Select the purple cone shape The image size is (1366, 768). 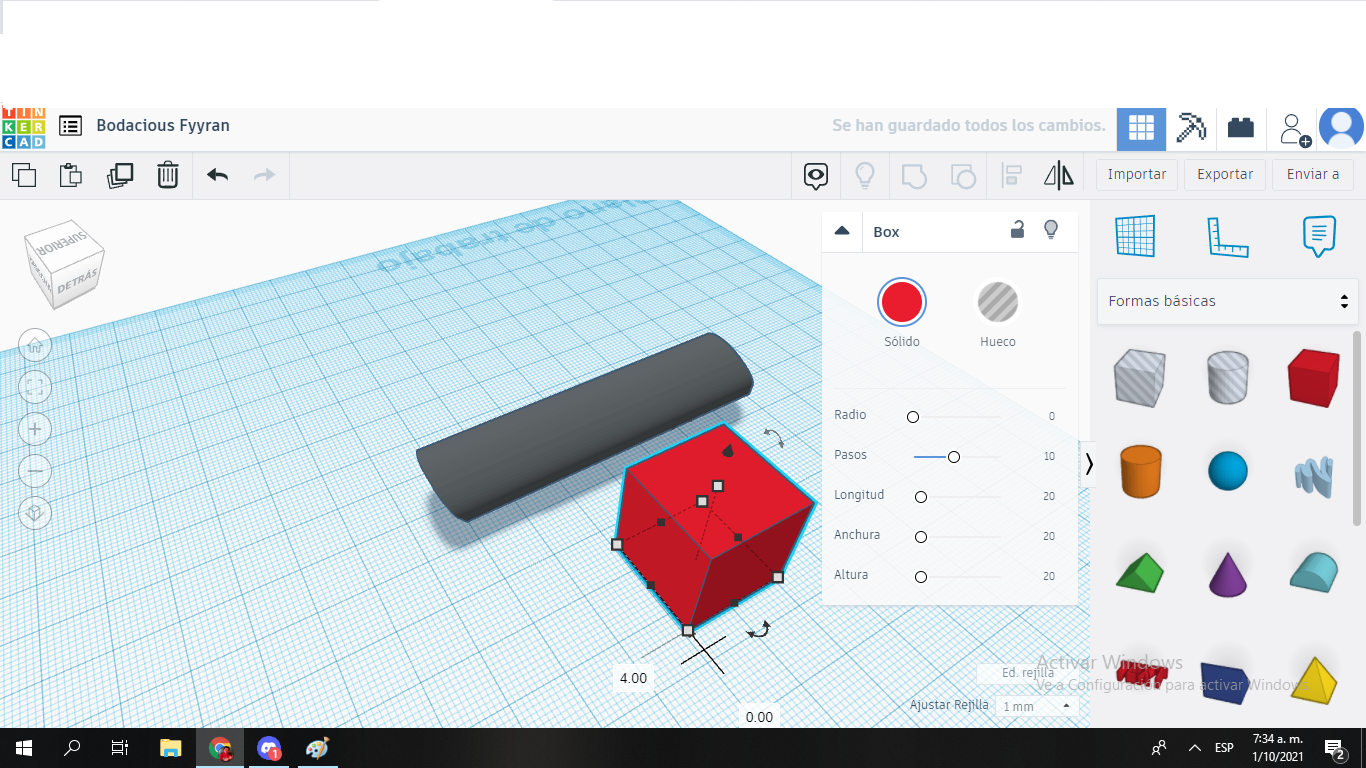pyautogui.click(x=1228, y=573)
